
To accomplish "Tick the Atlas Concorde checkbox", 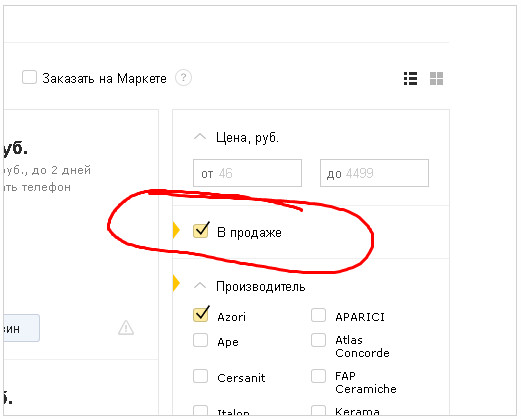I will click(318, 340).
